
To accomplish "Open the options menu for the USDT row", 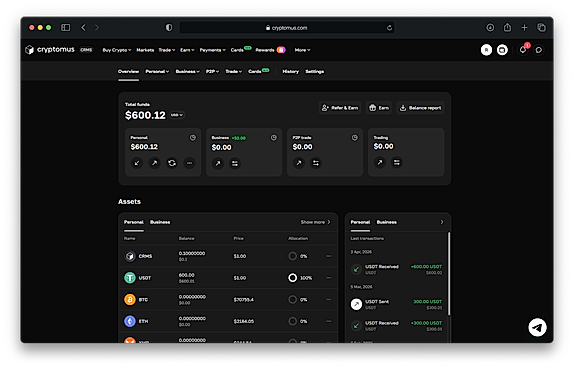I will click(329, 278).
